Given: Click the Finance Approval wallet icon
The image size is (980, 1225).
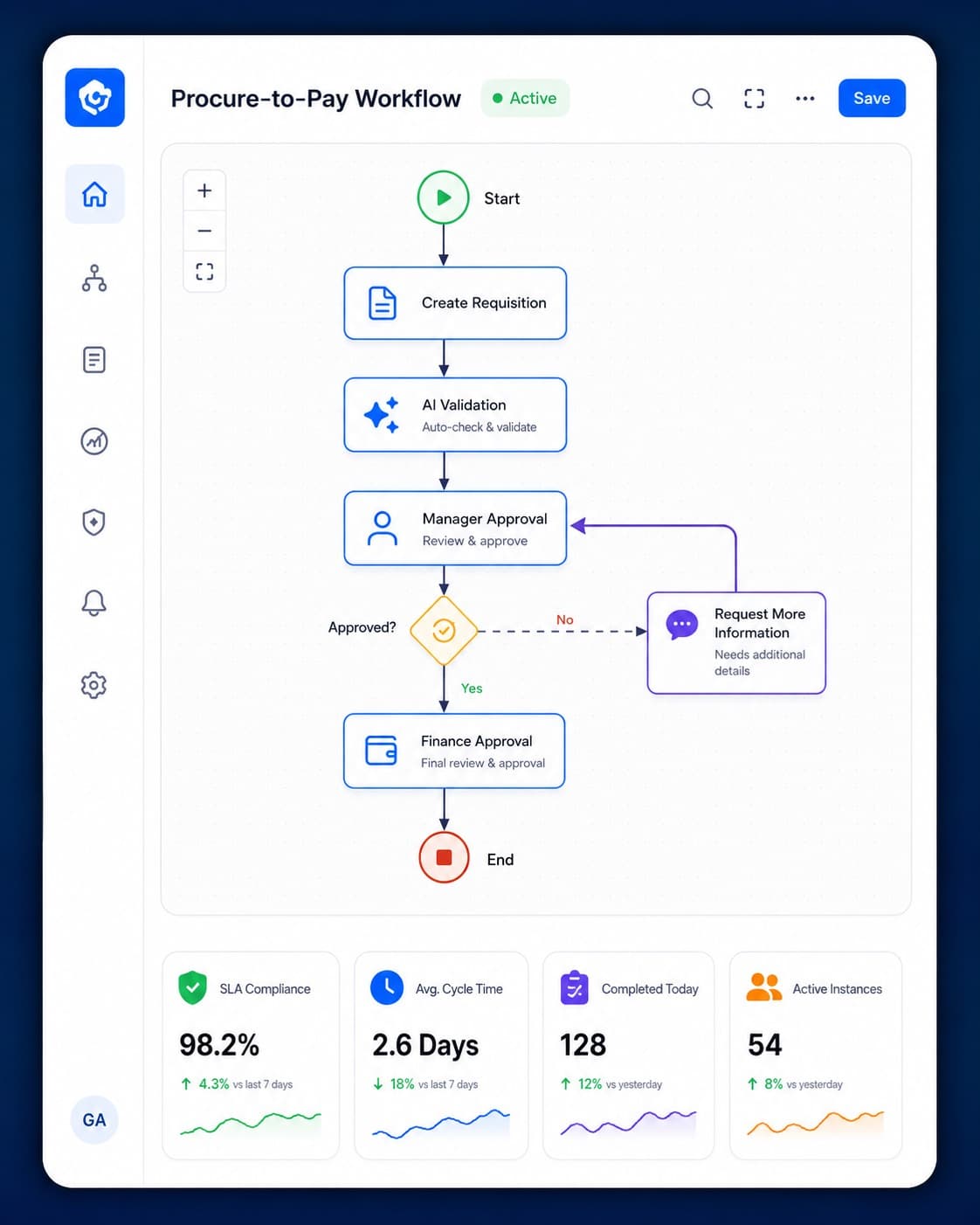Looking at the screenshot, I should point(381,751).
